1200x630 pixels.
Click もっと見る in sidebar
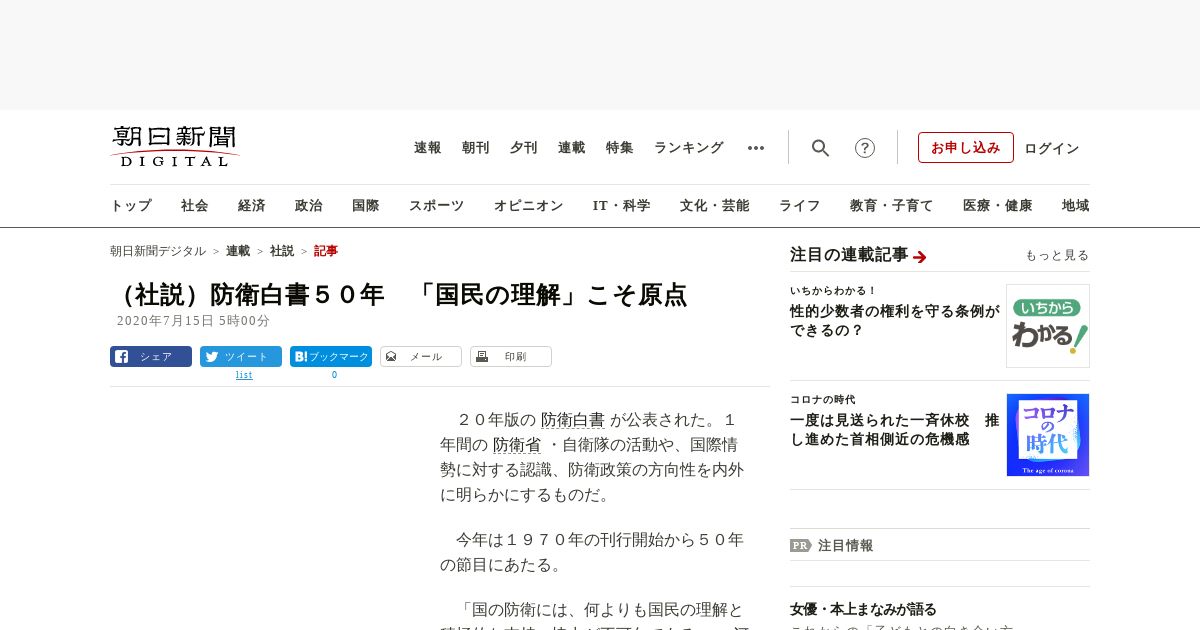[1057, 255]
